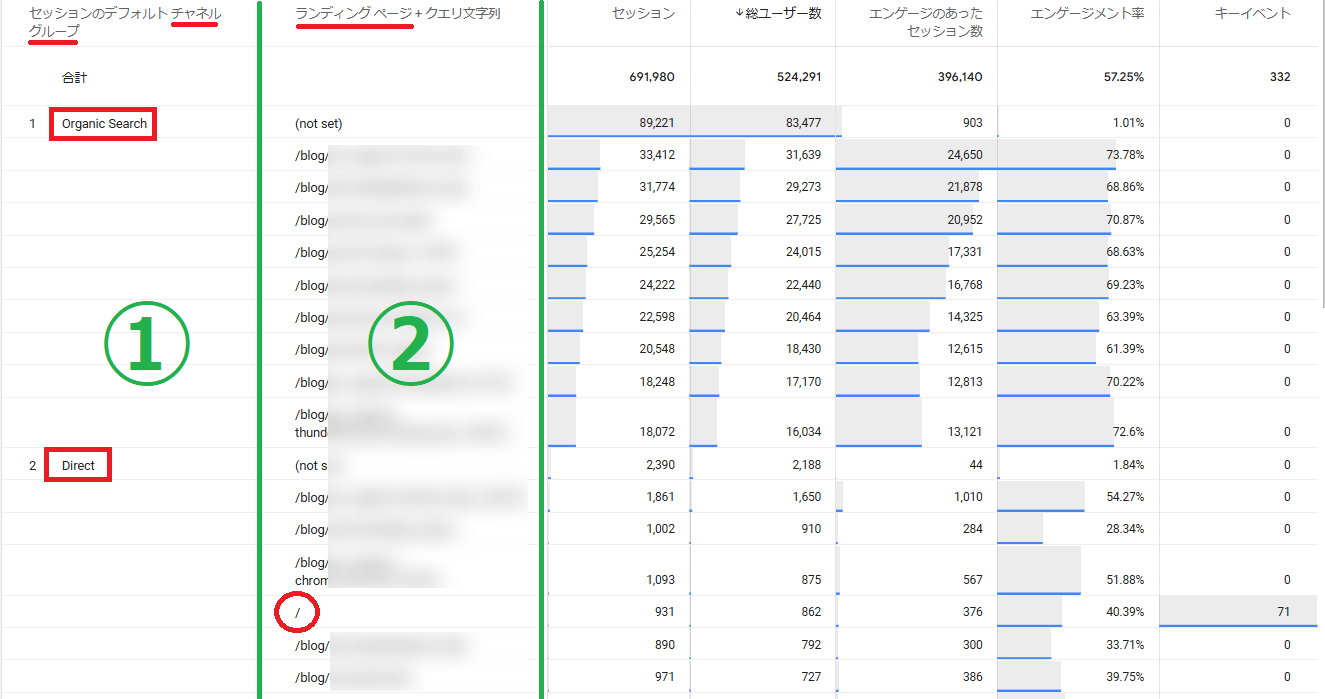Select the Organic Search channel row label
1325x699 pixels.
(104, 124)
